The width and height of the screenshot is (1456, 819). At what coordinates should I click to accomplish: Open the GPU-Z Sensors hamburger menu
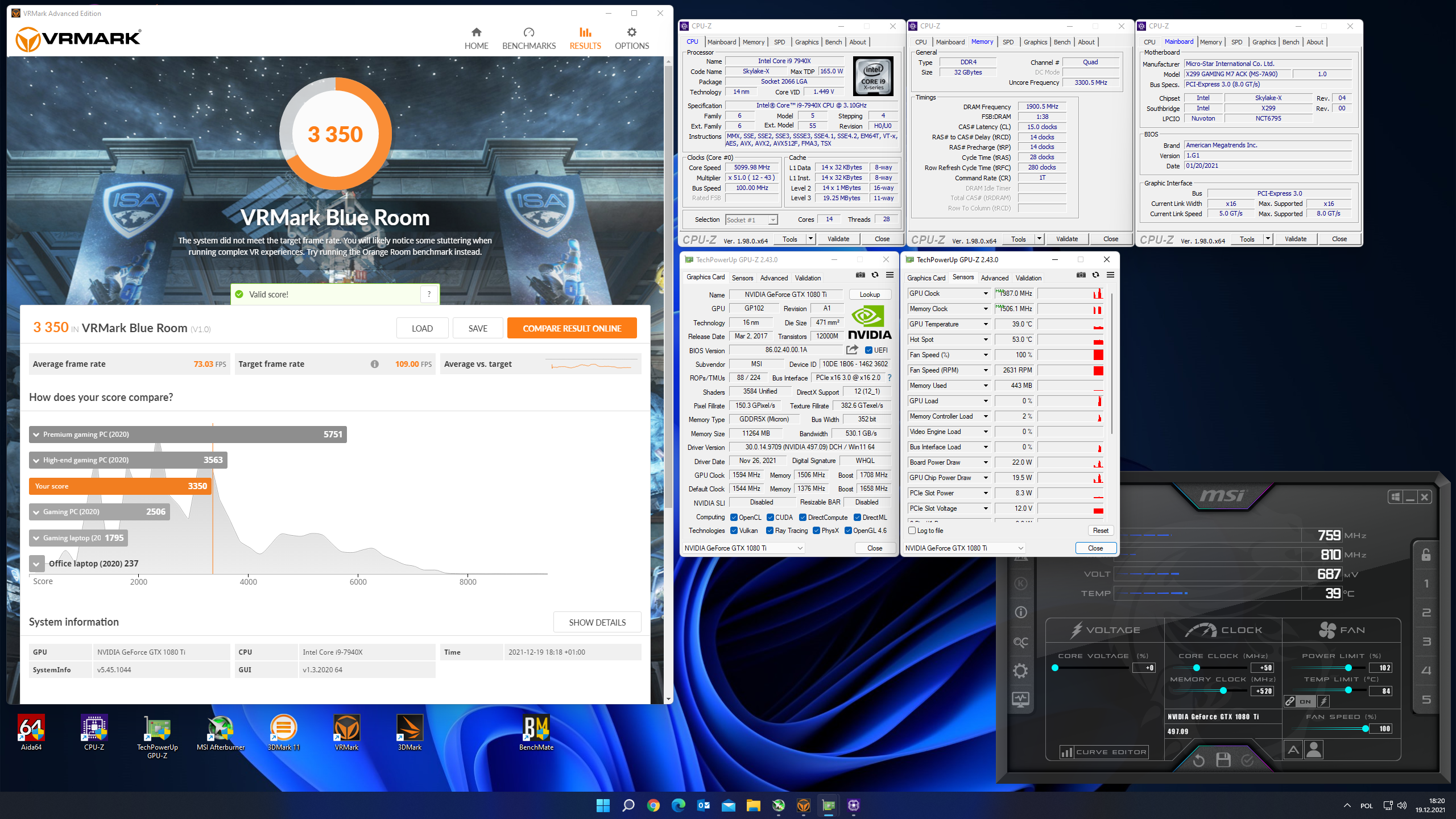(1110, 275)
